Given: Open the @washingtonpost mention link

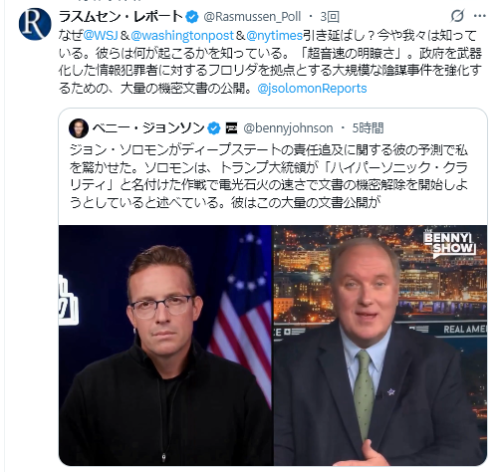Looking at the screenshot, I should point(182,35).
